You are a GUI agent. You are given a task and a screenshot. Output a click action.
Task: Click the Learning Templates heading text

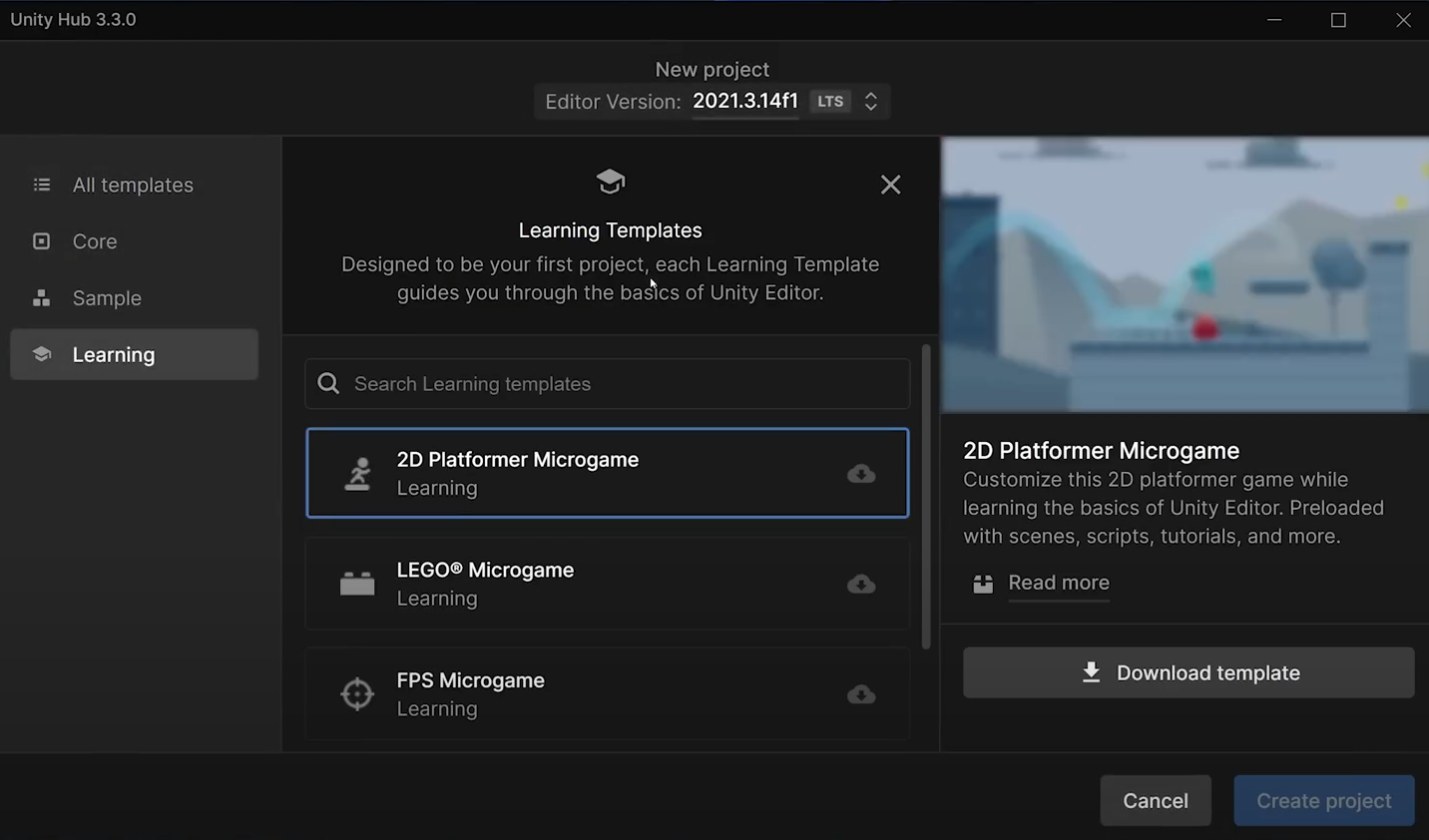[611, 230]
